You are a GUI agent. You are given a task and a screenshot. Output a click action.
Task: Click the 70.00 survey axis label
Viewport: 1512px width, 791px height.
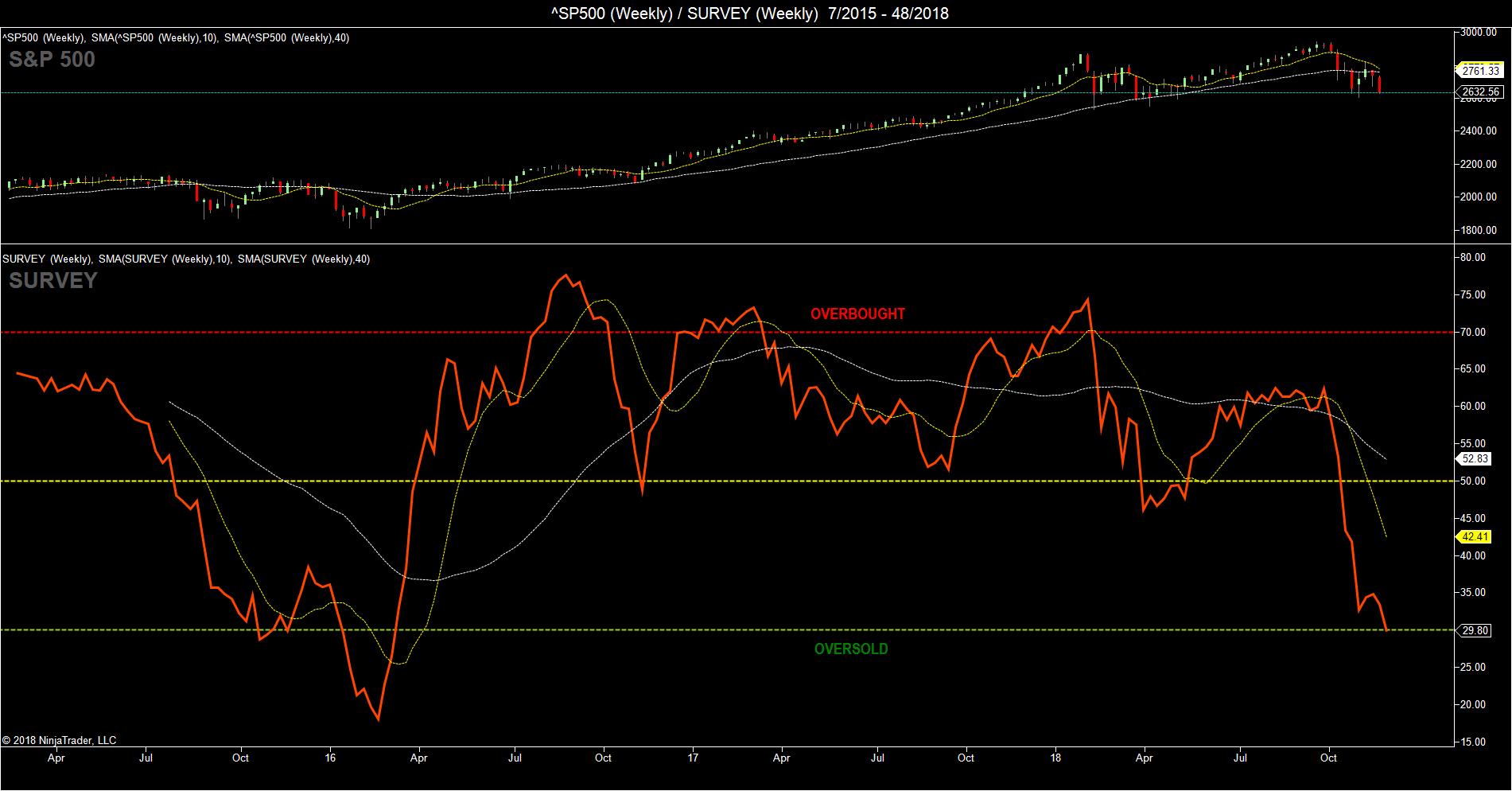click(x=1474, y=332)
